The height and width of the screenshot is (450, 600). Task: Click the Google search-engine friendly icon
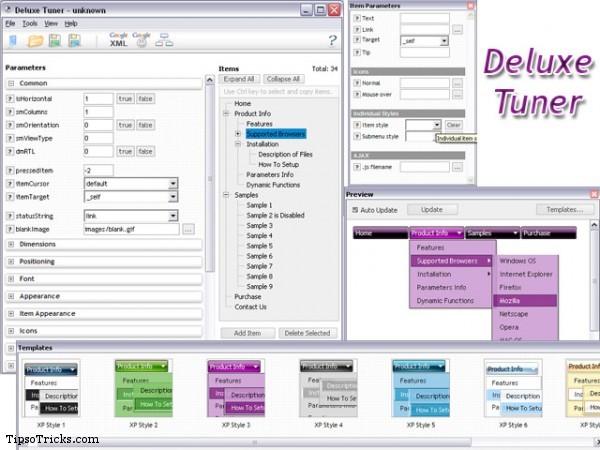pyautogui.click(x=142, y=39)
